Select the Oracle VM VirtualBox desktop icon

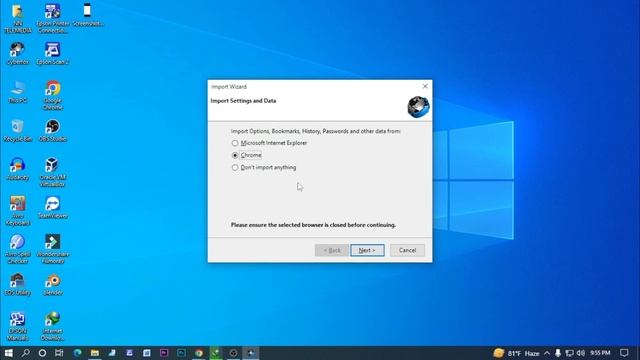coord(53,172)
